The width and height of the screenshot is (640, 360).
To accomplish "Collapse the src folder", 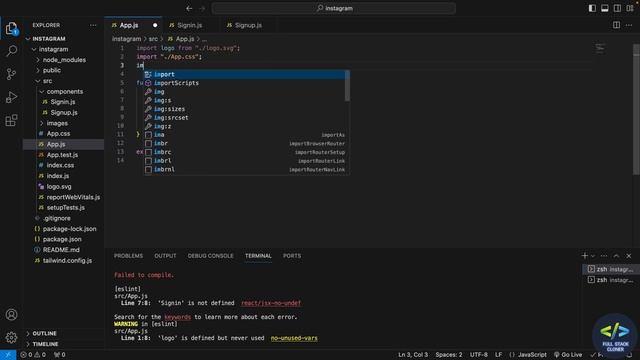I will point(64,81).
